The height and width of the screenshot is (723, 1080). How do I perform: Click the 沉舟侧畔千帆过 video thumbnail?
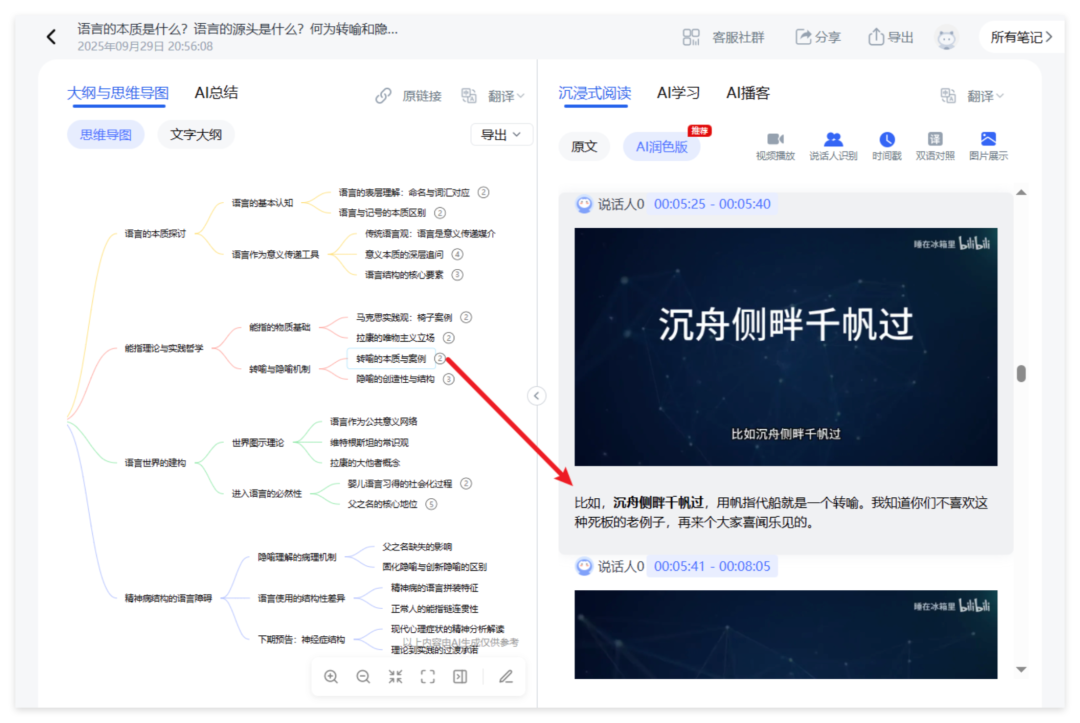pos(785,347)
